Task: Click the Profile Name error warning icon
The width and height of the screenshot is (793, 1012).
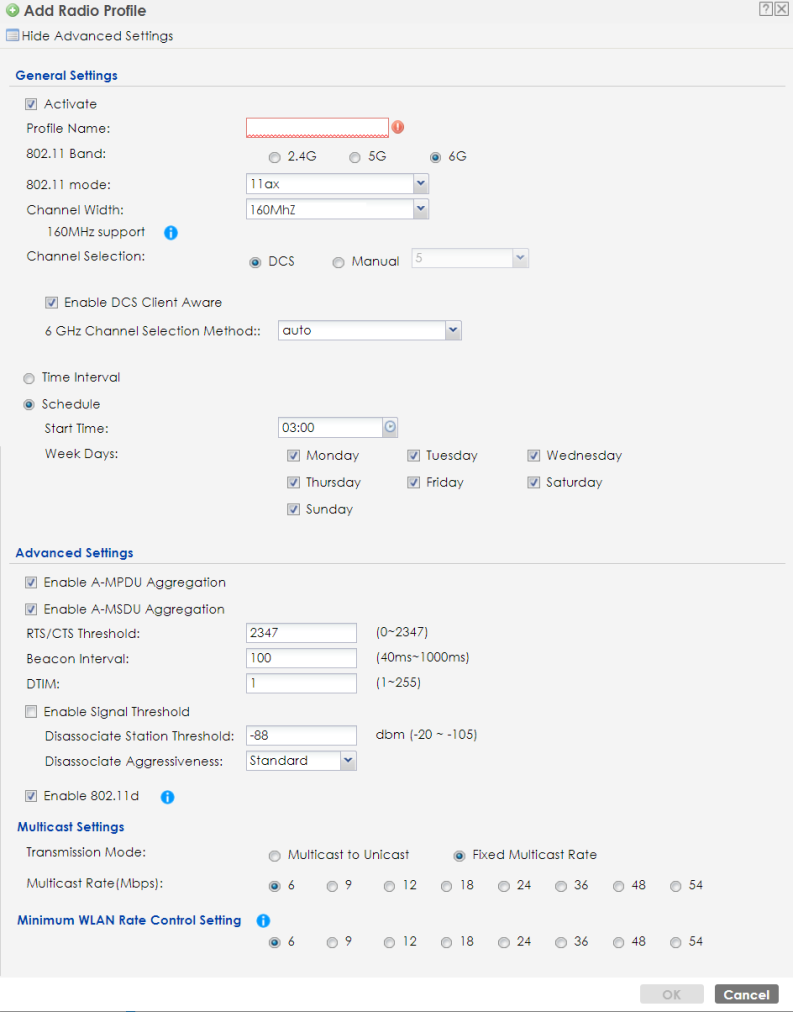Action: (398, 128)
